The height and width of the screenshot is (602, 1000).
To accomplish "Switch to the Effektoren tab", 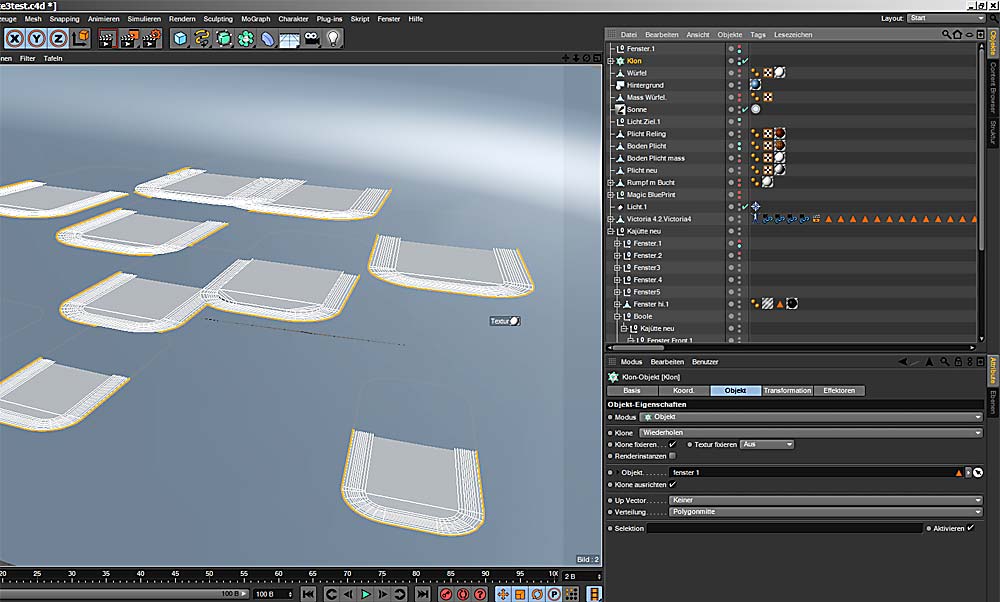I will coord(839,390).
